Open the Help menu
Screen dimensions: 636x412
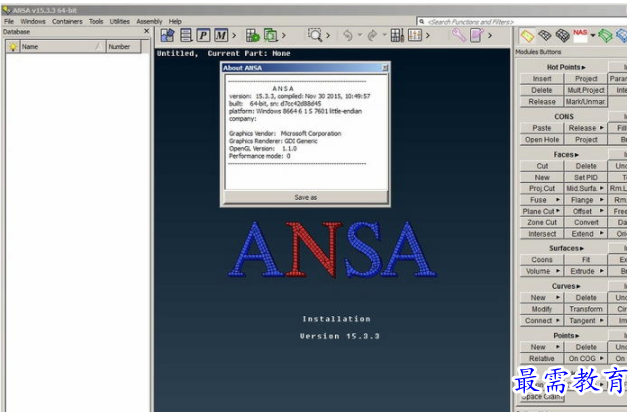(x=175, y=21)
